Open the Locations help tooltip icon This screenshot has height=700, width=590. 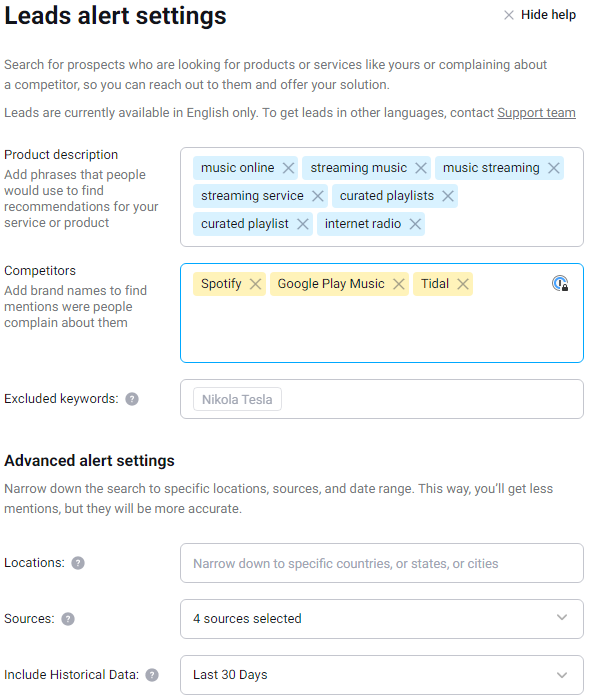[78, 563]
